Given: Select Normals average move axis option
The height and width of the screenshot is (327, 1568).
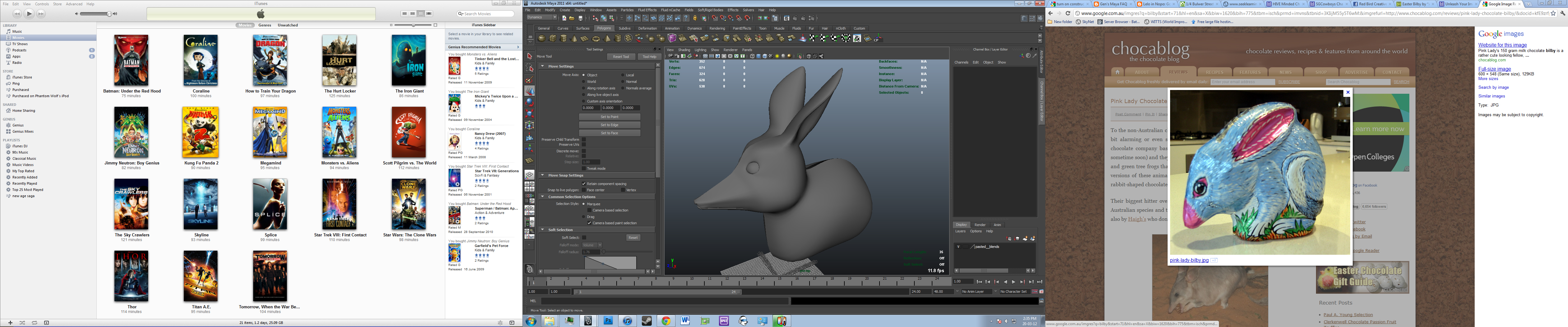Looking at the screenshot, I should coord(623,88).
